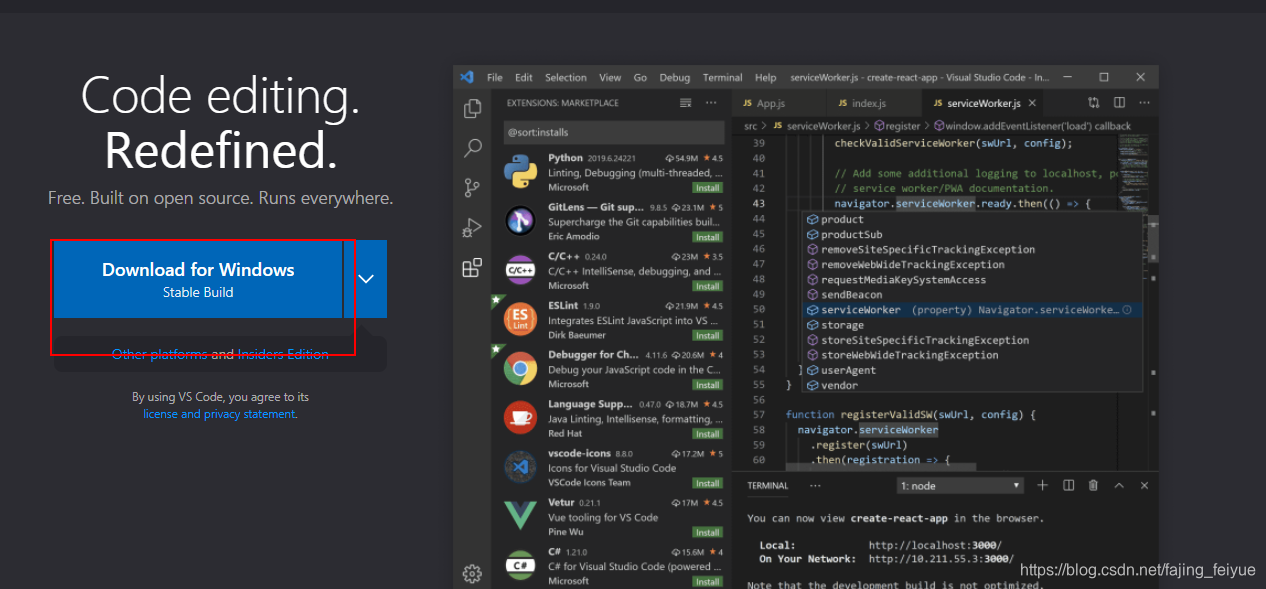The height and width of the screenshot is (589, 1266).
Task: Click the src breadcrumb item
Action: pos(751,126)
